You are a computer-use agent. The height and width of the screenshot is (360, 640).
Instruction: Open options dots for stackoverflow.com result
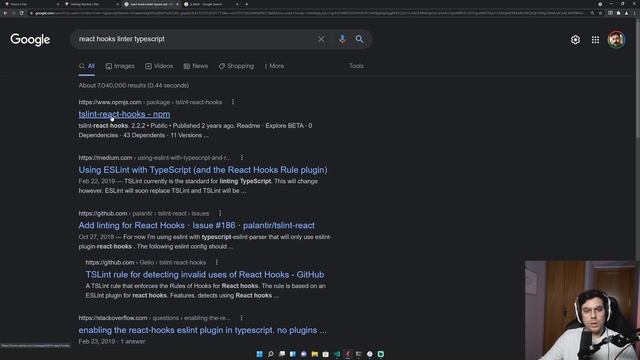click(241, 318)
